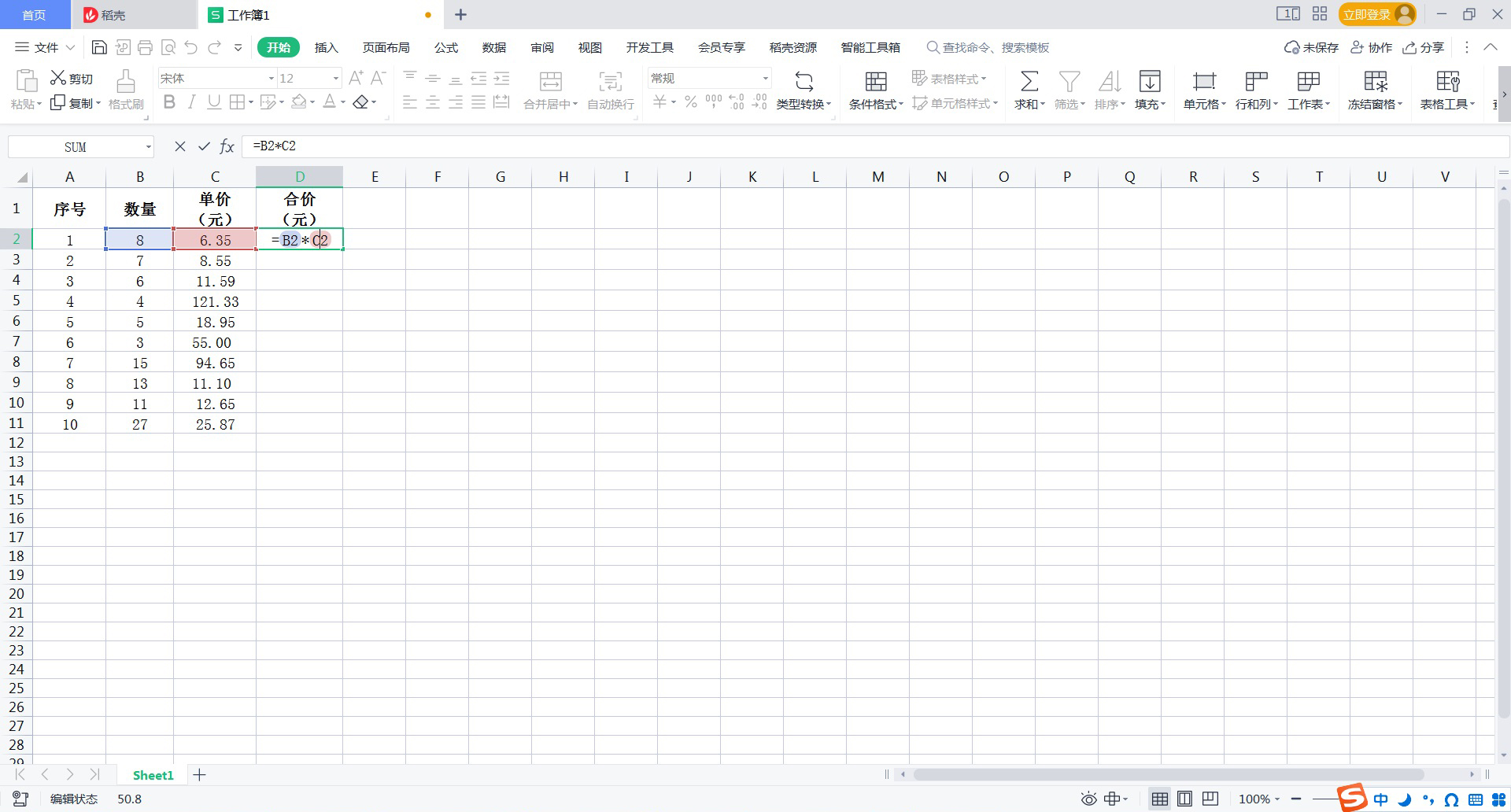Image resolution: width=1511 pixels, height=812 pixels.
Task: Click the Type Conversion (类型转换) icon
Action: click(x=804, y=81)
